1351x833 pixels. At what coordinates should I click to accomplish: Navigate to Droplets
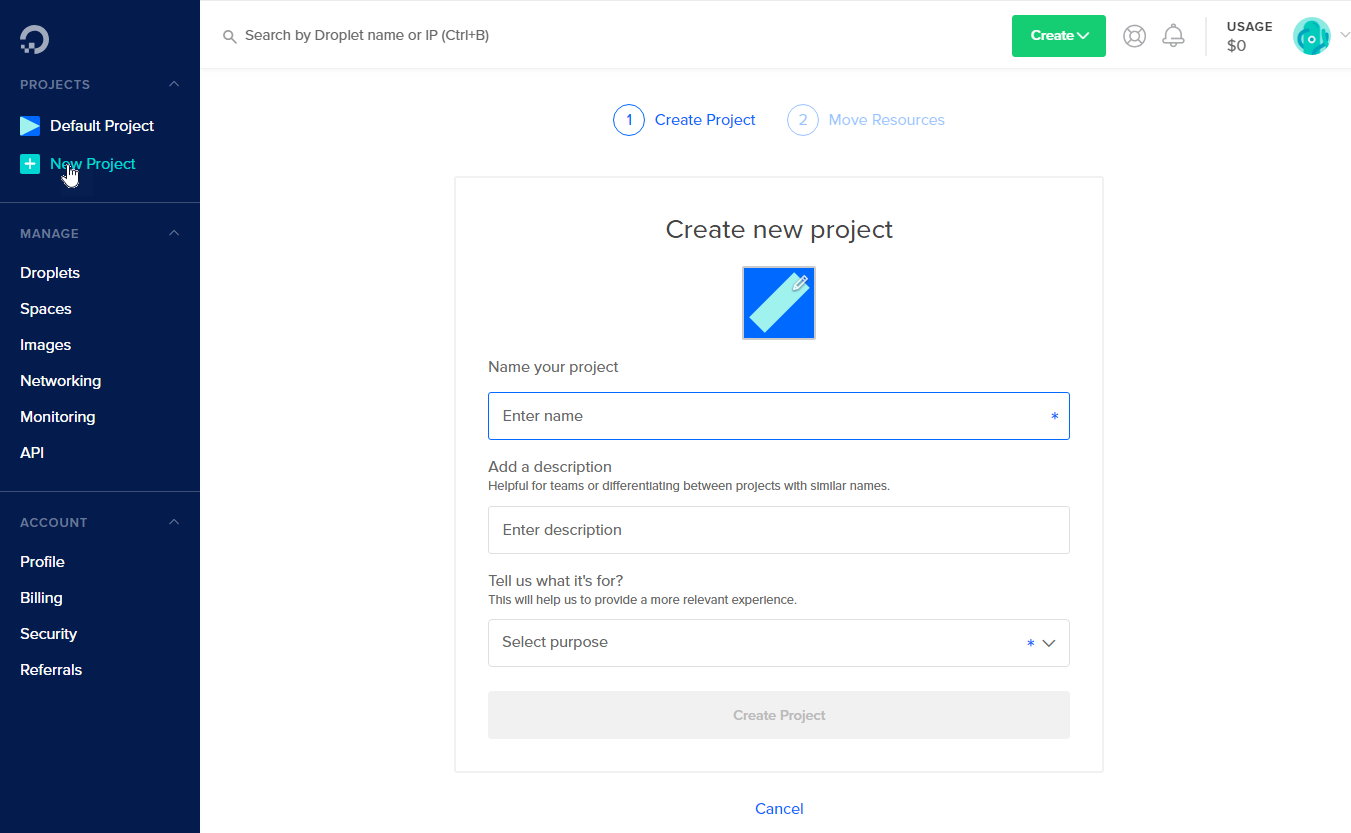click(50, 272)
